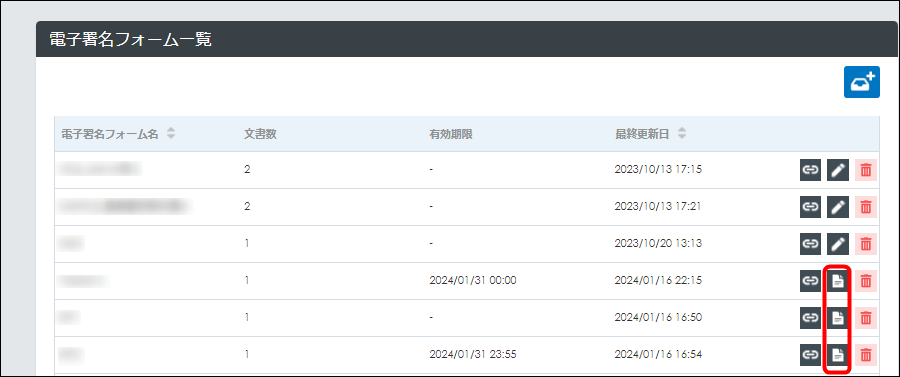Edit the form updated 2023/10/13 17:21
Screen dimensions: 900x377
pyautogui.click(x=838, y=207)
